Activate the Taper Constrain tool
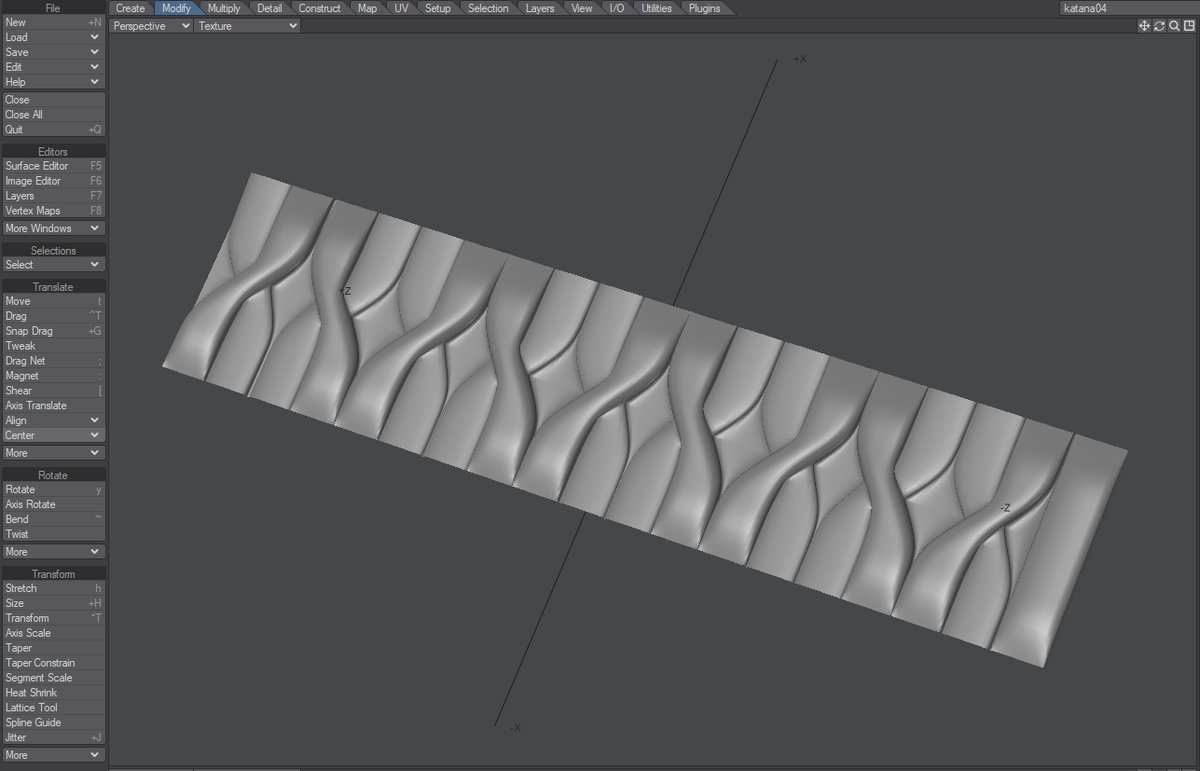The height and width of the screenshot is (771, 1200). point(53,663)
